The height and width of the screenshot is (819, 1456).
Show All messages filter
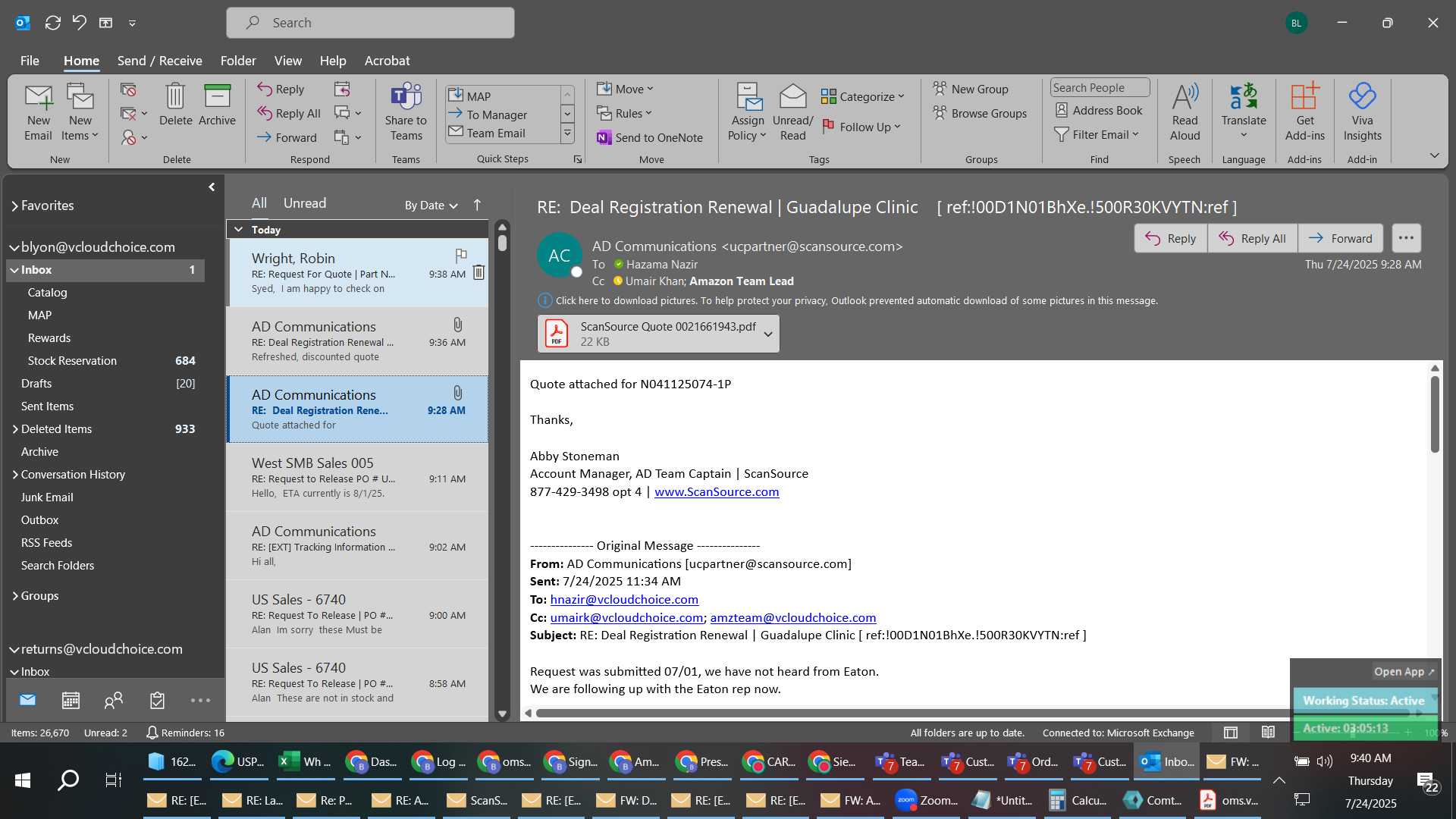259,203
